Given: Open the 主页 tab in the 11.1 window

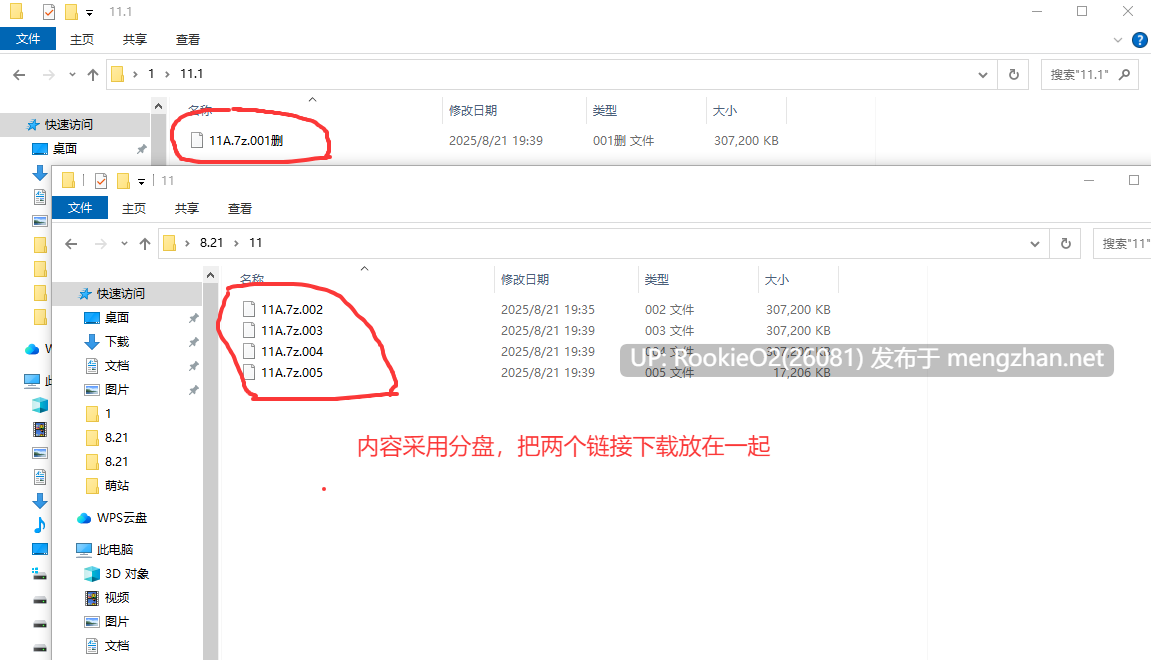Looking at the screenshot, I should [81, 40].
